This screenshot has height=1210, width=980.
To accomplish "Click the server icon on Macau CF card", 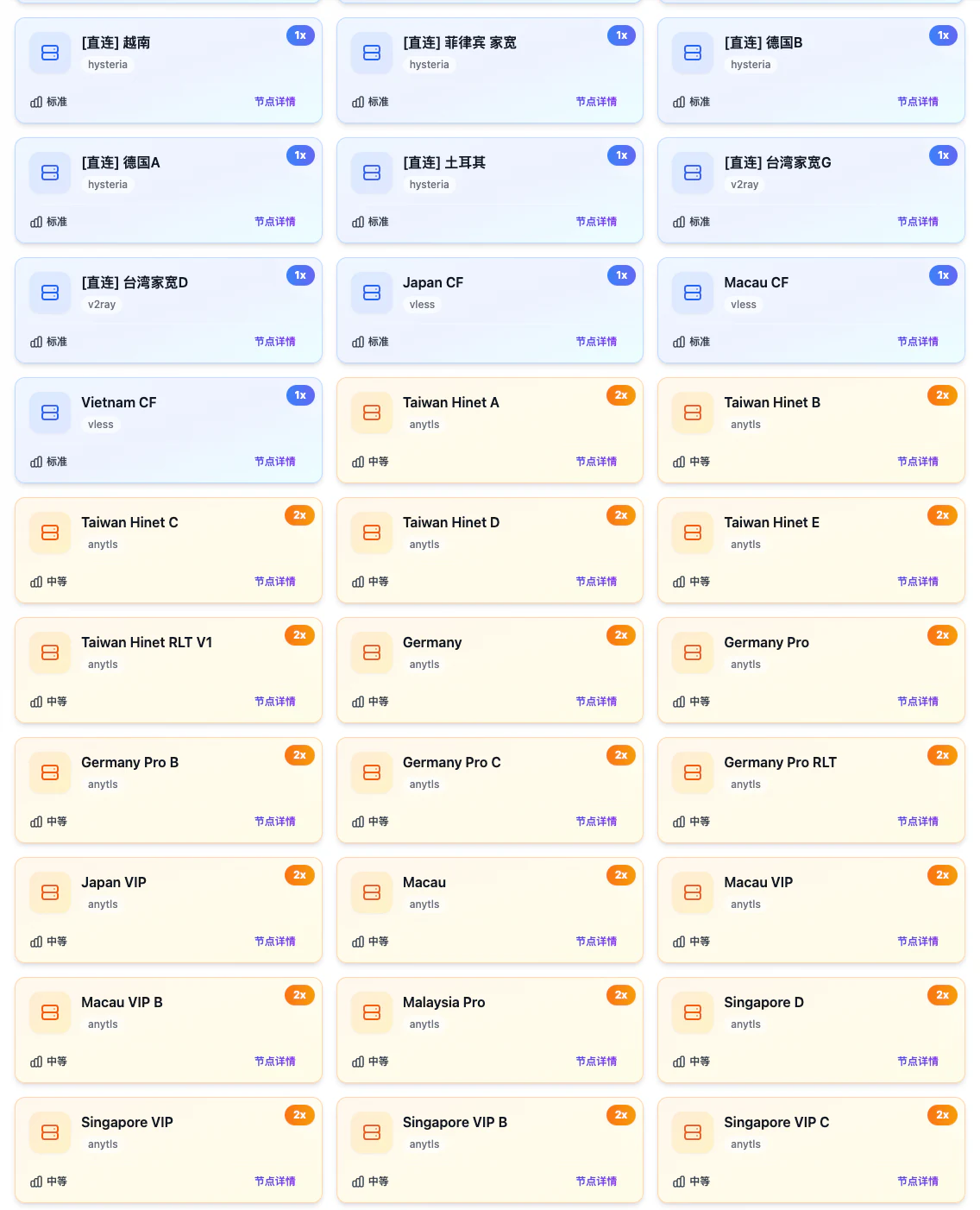I will coord(693,293).
